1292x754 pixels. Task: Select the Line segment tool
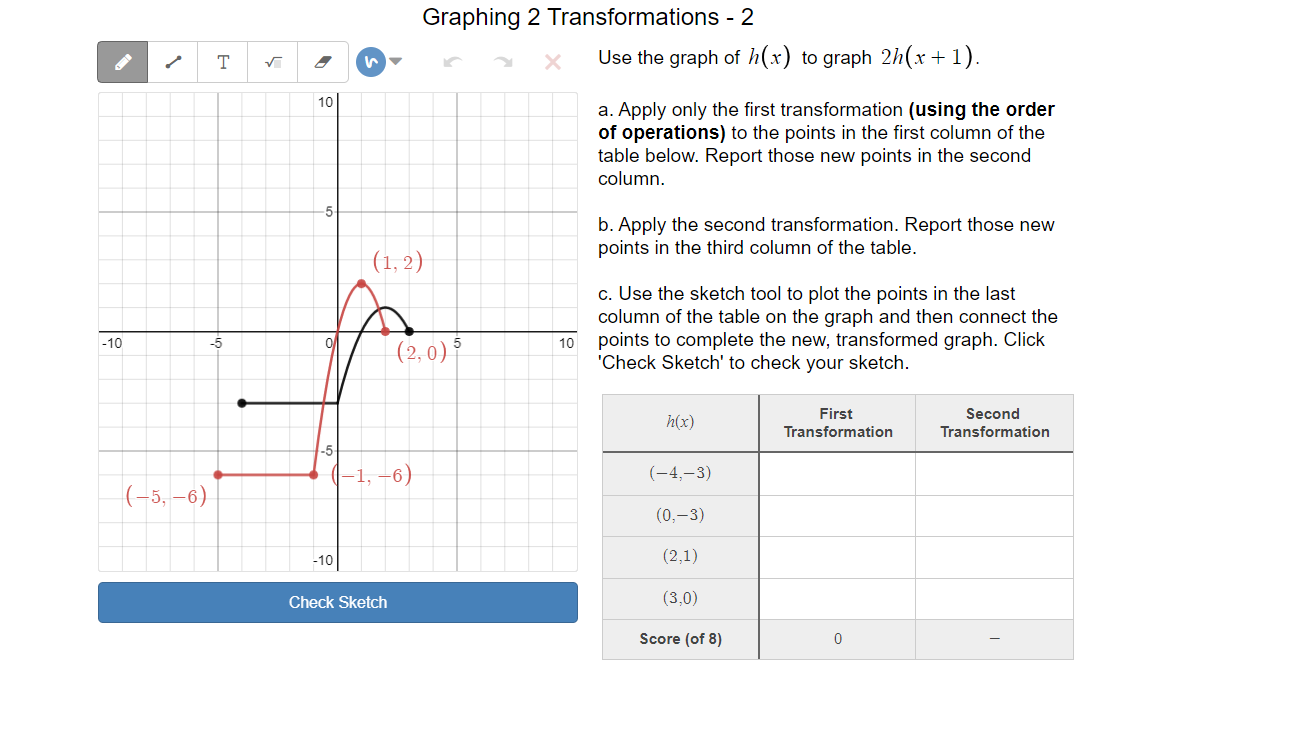[x=172, y=61]
